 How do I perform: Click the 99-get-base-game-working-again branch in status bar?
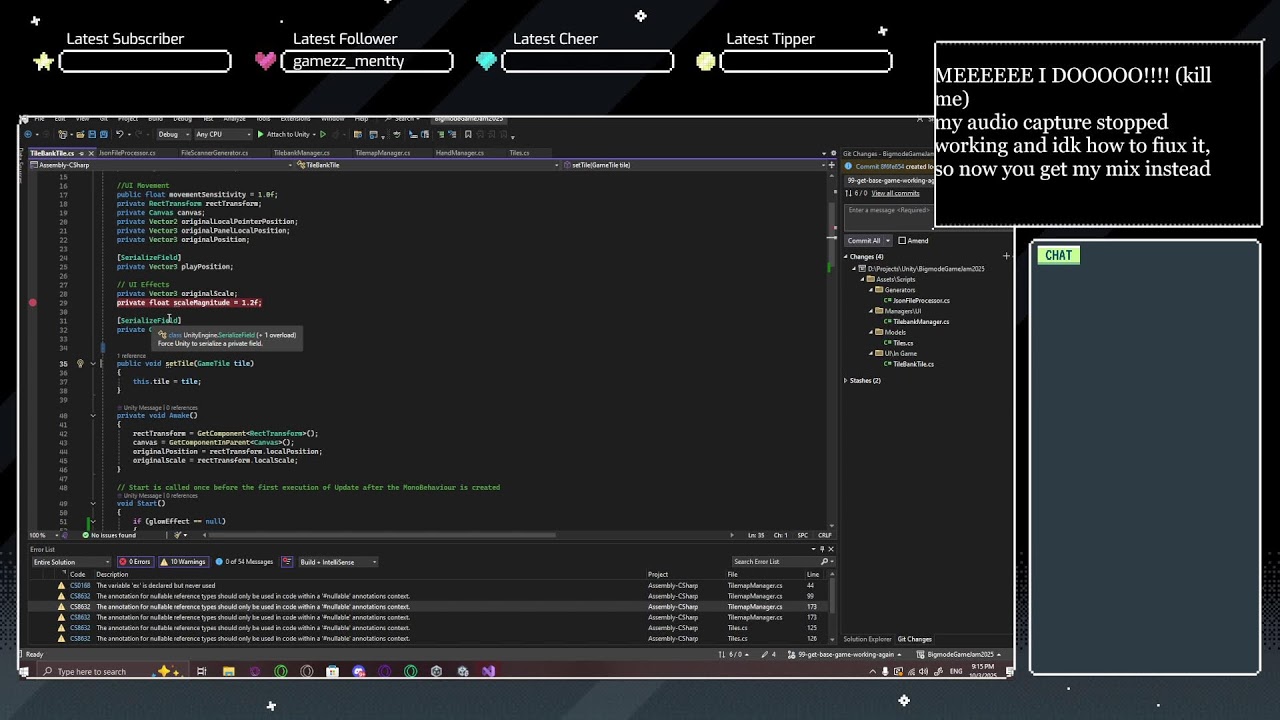845,654
